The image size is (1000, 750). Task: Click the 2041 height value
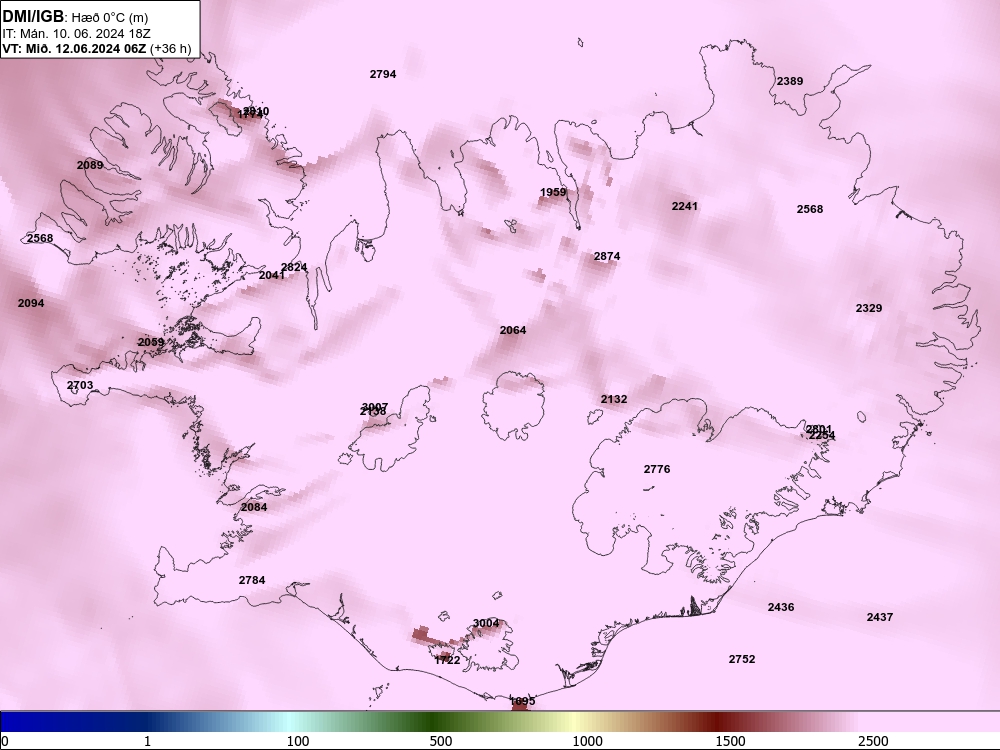[x=272, y=276]
